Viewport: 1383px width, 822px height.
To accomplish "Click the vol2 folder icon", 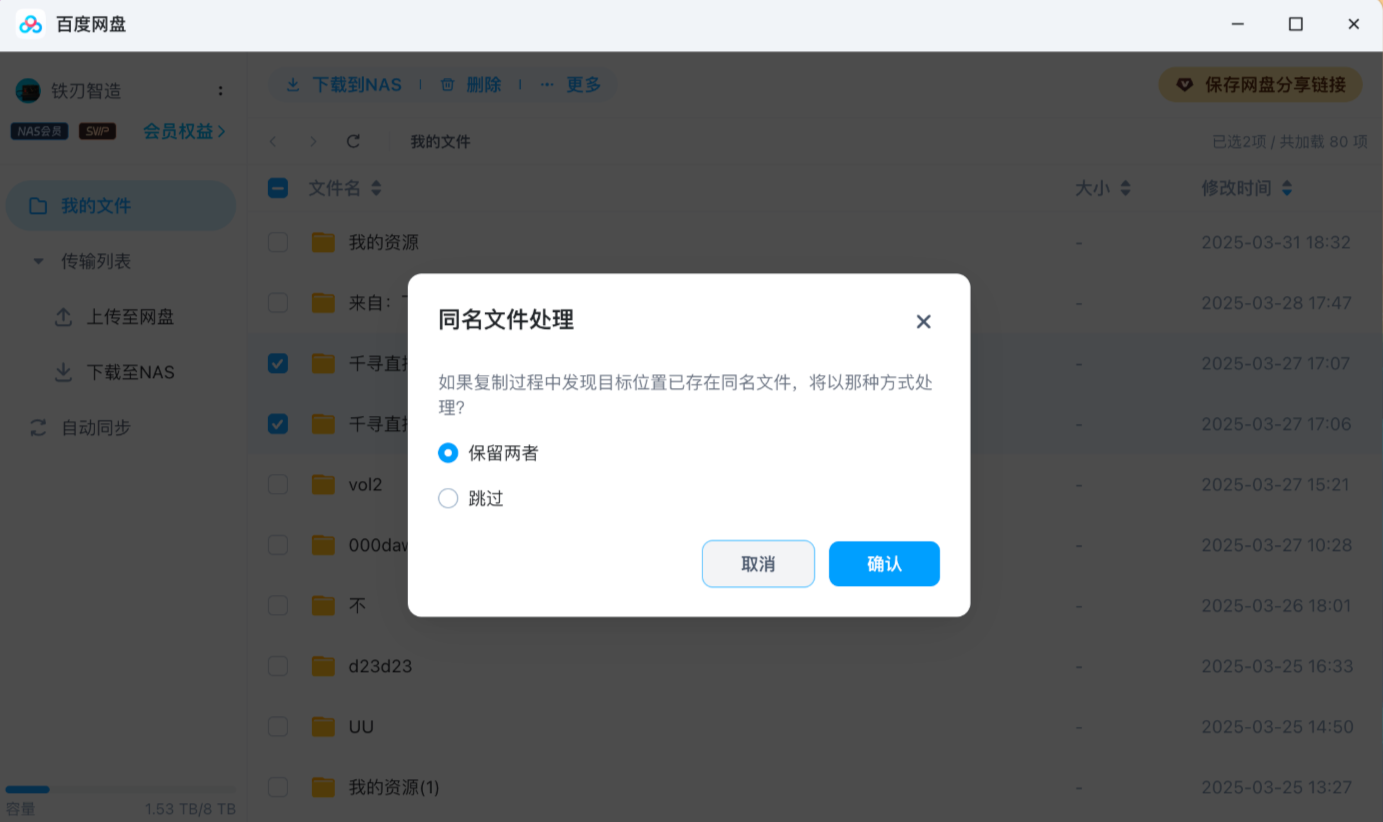I will point(323,484).
